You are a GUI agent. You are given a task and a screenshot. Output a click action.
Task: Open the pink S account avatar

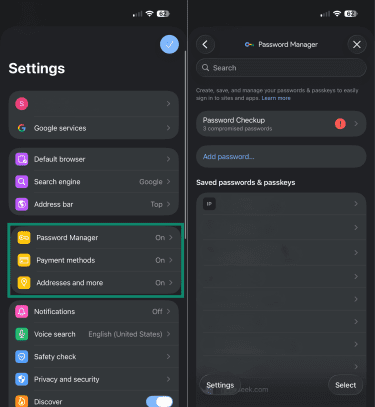tap(22, 104)
